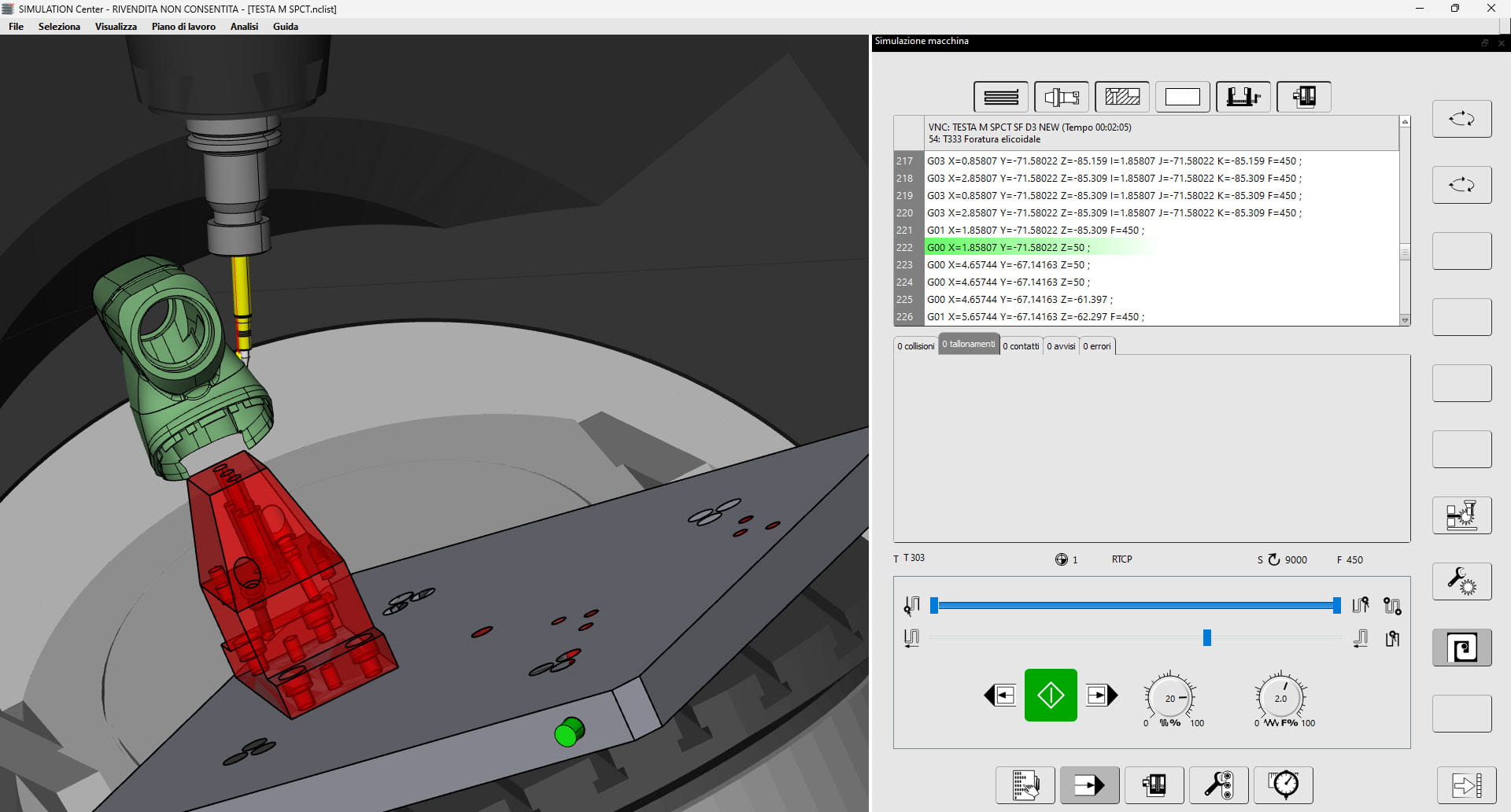Start simulation with green button
This screenshot has width=1511, height=812.
tap(1051, 695)
